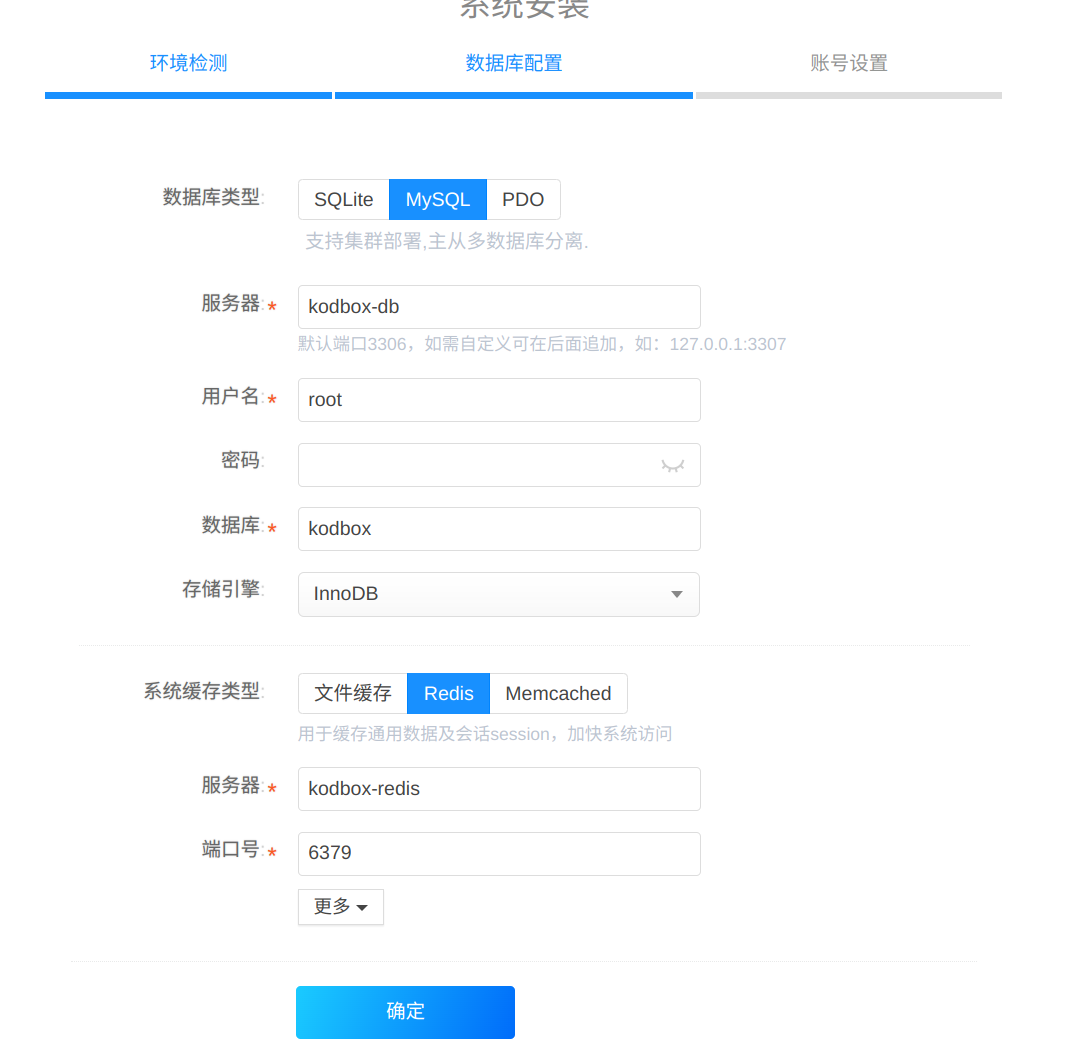Viewport: 1083px width, 1041px height.
Task: Click the 默认端口3306 hint text
Action: 542,344
